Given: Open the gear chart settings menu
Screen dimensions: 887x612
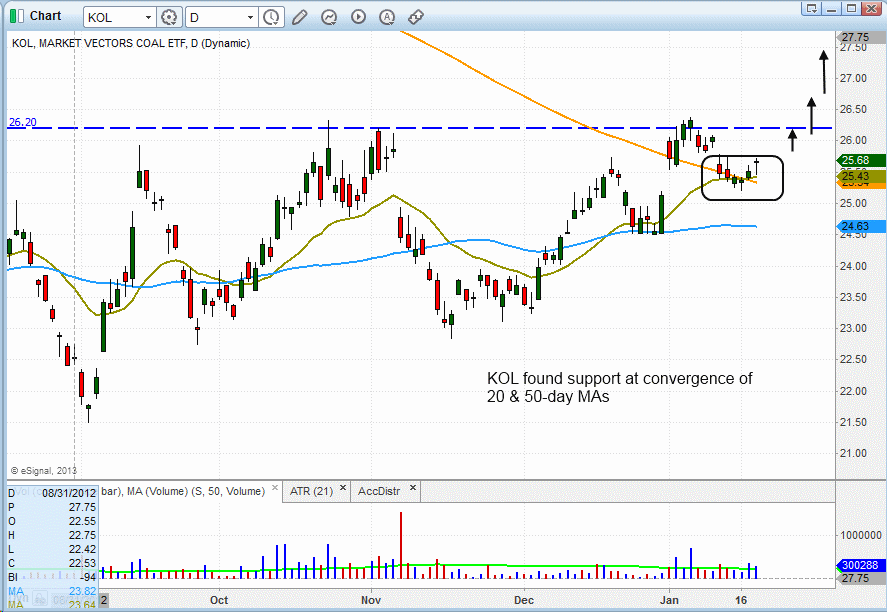Looking at the screenshot, I should point(169,17).
